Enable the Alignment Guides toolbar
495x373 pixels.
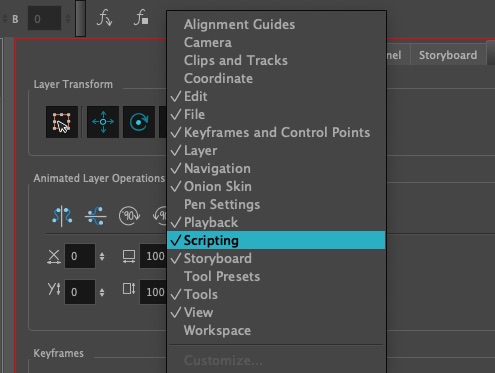276,24
